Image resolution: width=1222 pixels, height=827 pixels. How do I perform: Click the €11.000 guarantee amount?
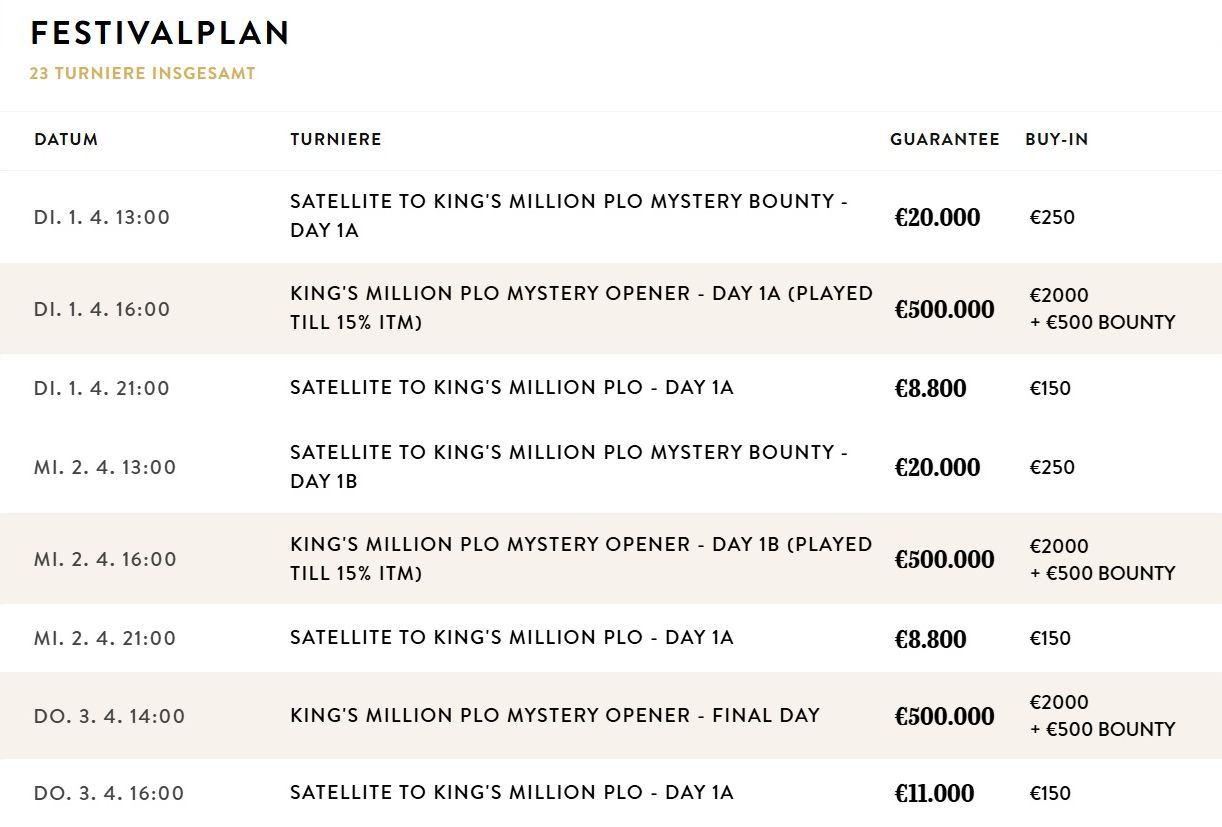click(x=934, y=794)
